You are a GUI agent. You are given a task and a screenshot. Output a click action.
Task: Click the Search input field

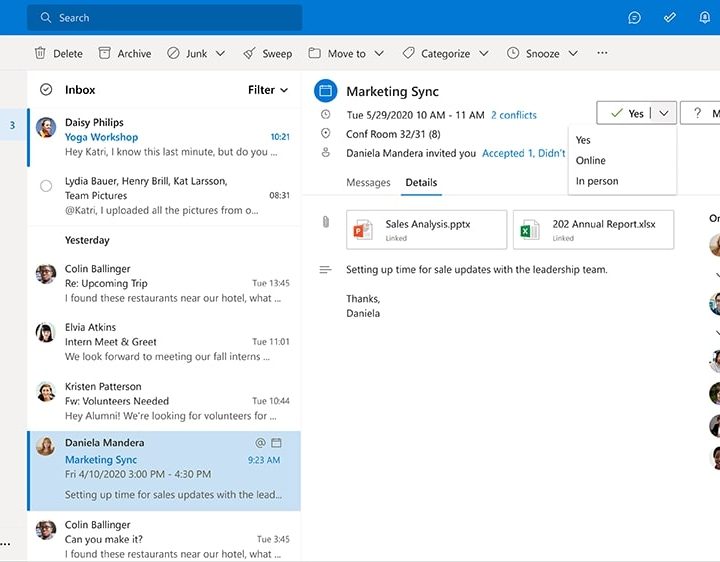[164, 17]
